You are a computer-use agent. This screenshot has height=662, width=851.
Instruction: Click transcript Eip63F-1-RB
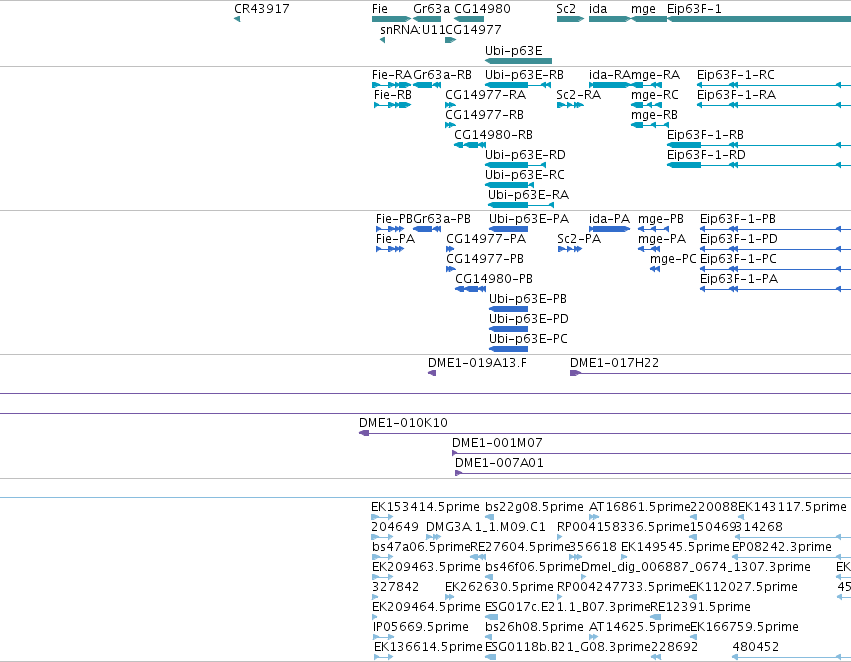(705, 135)
